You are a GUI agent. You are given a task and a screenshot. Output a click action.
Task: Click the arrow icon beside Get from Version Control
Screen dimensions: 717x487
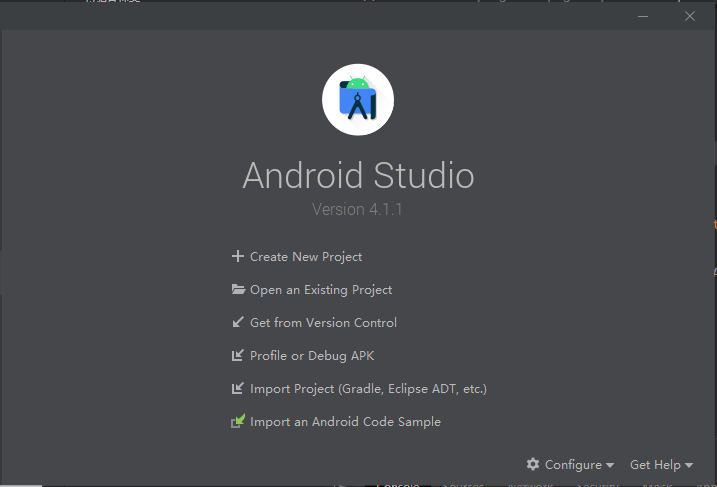pos(238,322)
